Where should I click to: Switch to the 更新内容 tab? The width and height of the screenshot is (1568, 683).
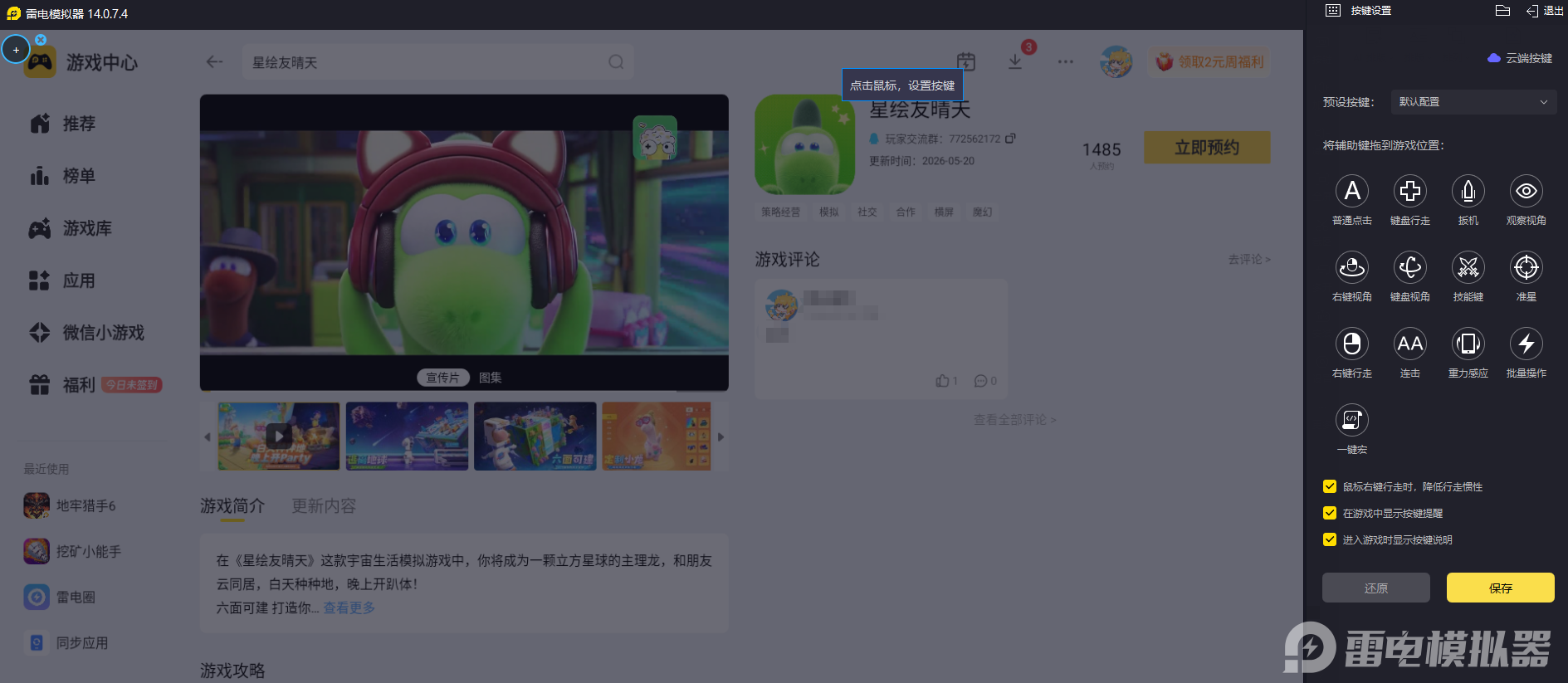[324, 506]
